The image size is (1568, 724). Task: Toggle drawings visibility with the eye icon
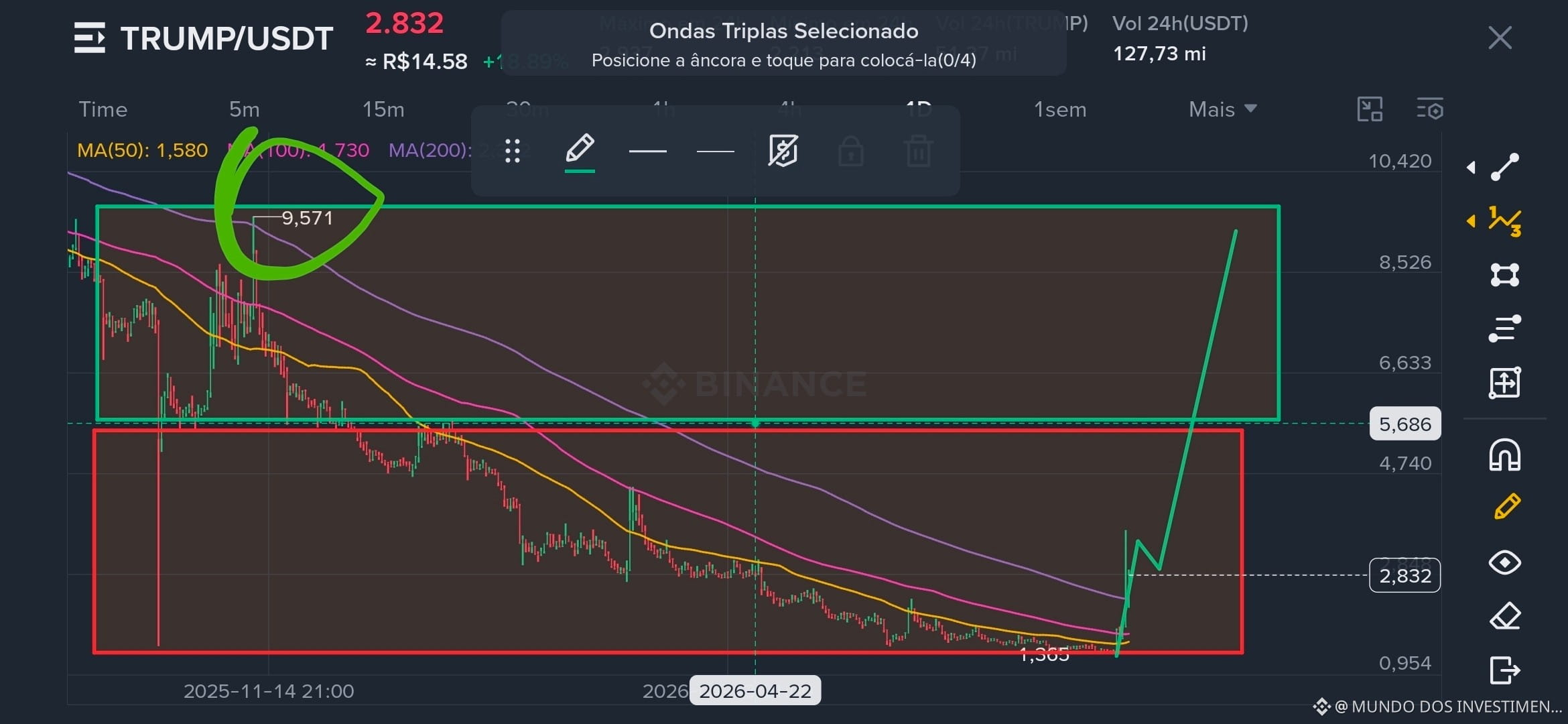tap(1505, 562)
